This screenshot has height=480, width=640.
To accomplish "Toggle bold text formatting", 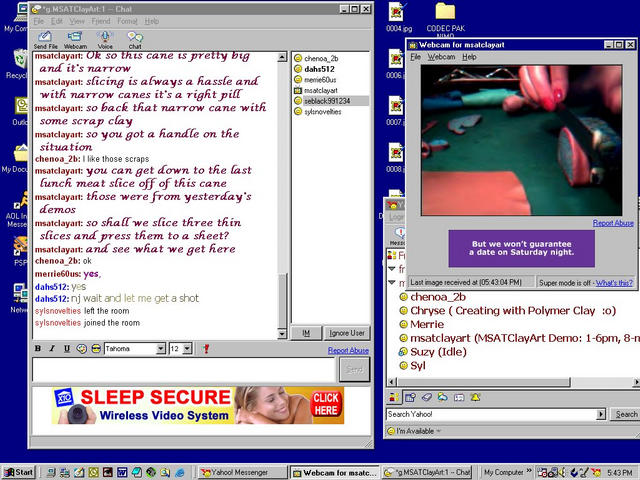I will (x=38, y=349).
